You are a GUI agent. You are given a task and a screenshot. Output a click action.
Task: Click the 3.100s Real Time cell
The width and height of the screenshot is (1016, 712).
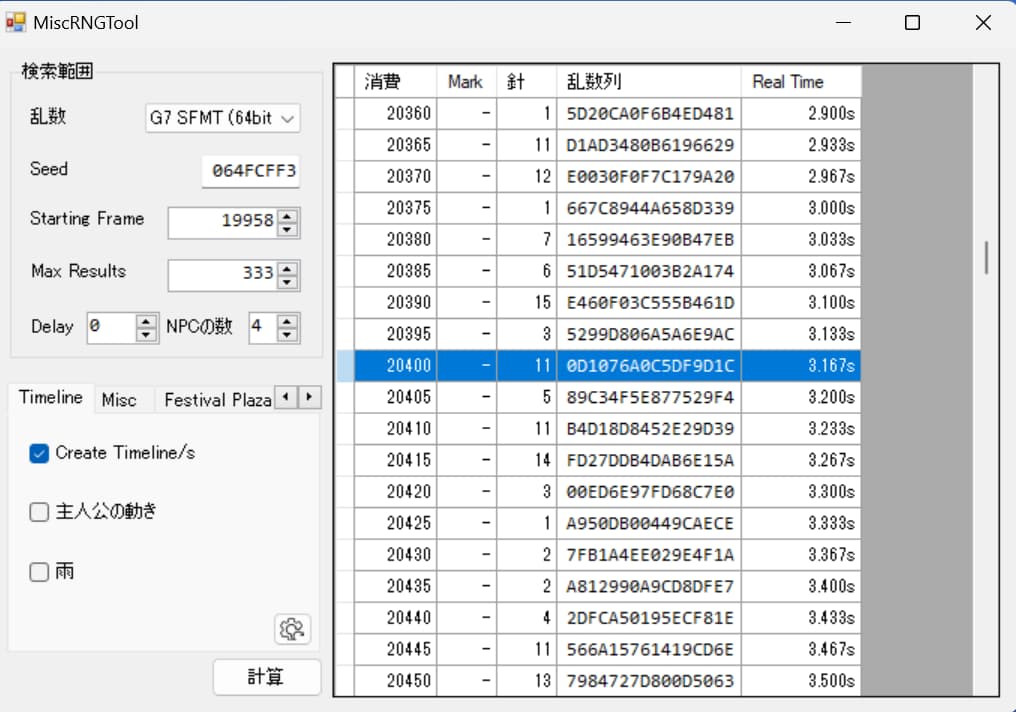click(x=801, y=303)
